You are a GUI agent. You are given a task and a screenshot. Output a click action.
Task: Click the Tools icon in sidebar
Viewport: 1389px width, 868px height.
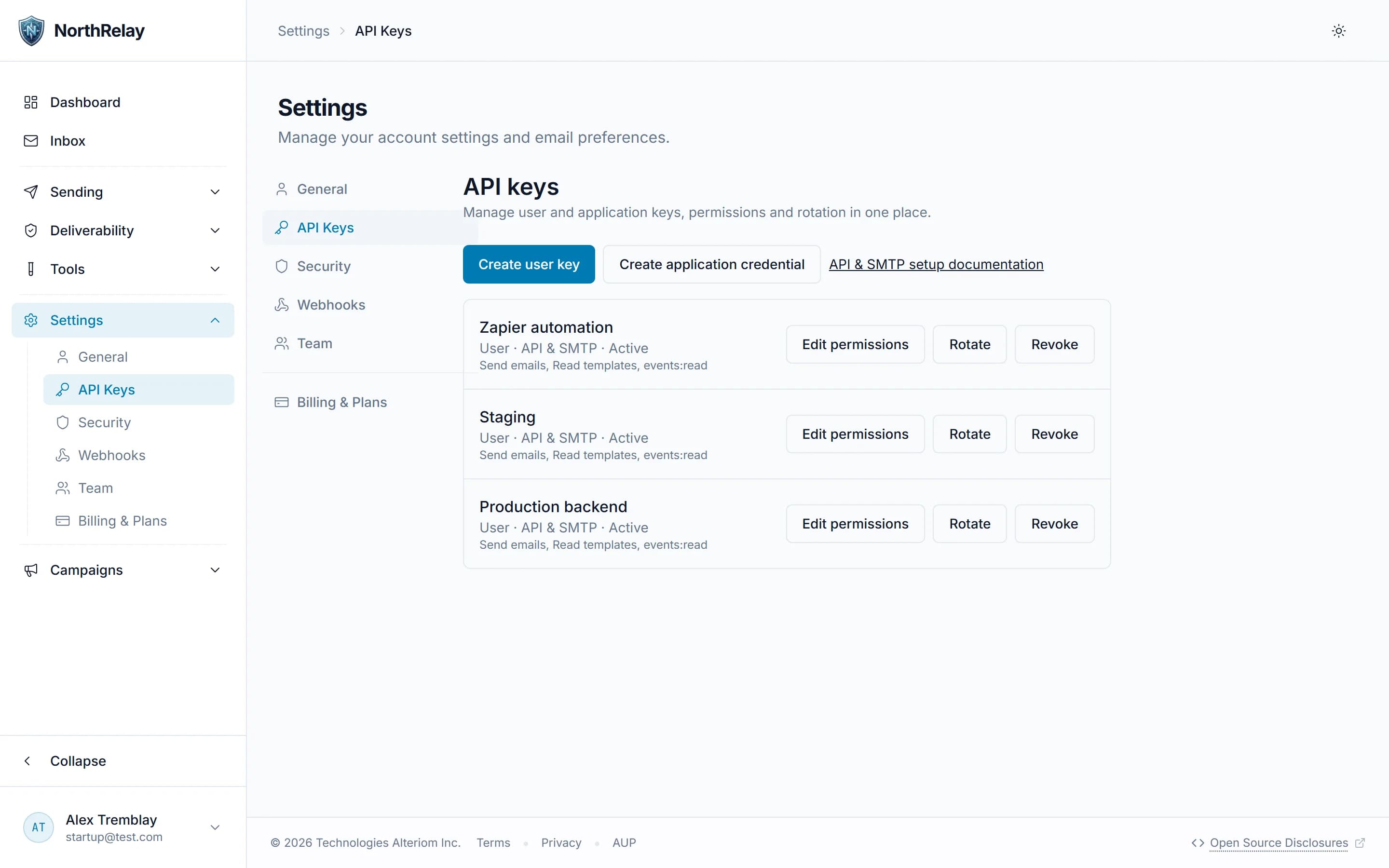click(x=31, y=269)
